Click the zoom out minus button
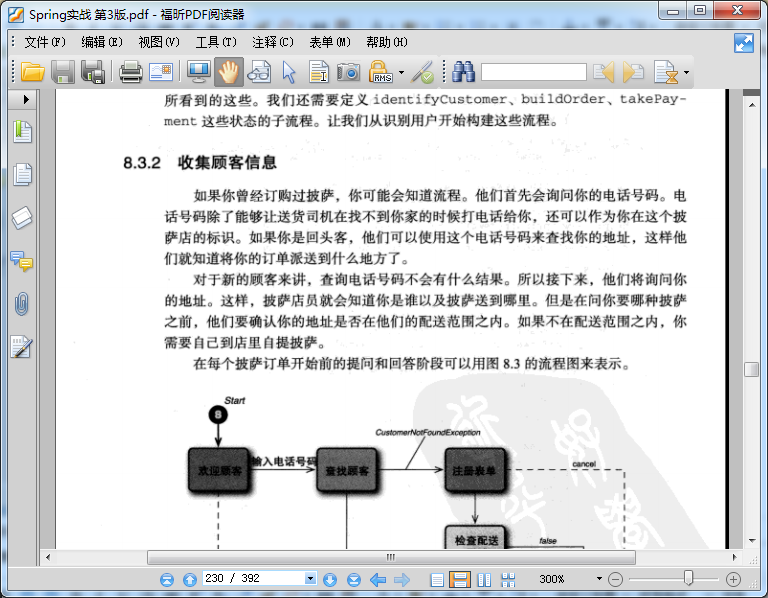 tap(615, 580)
